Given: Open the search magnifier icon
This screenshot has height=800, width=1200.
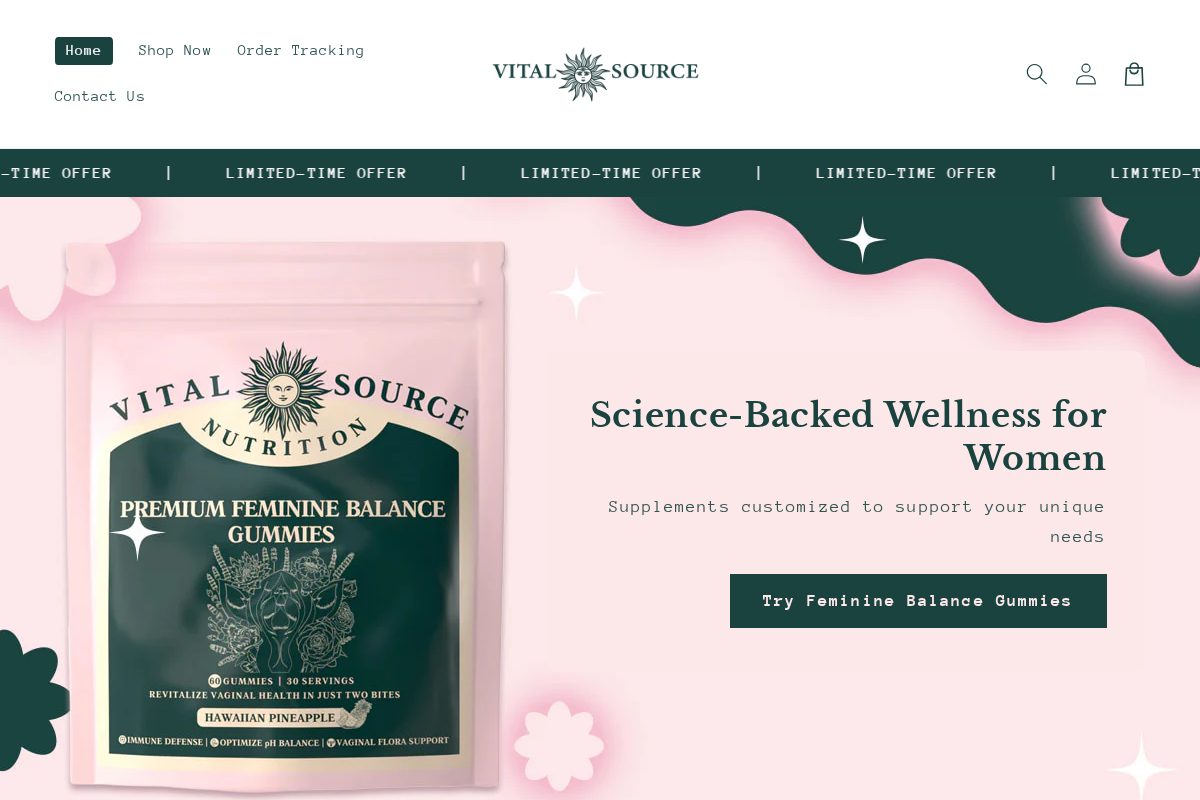Looking at the screenshot, I should point(1037,74).
